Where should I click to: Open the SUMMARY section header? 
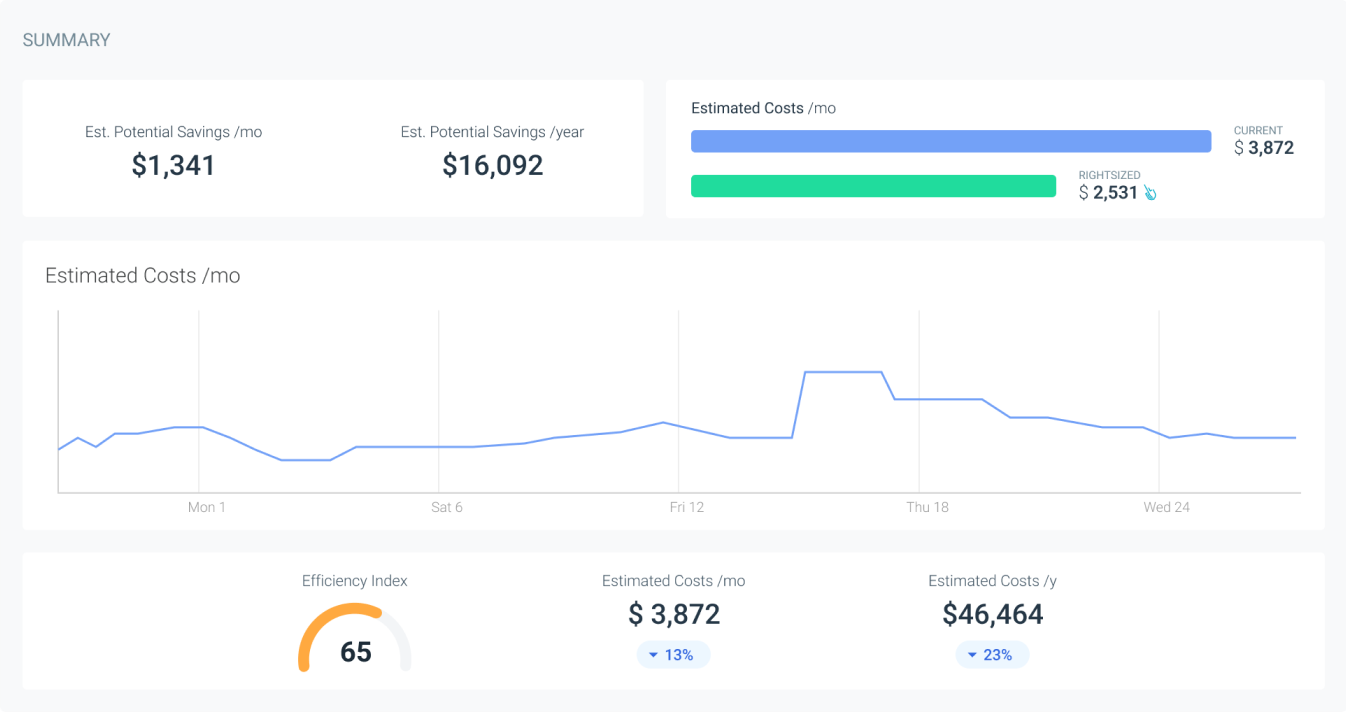[x=65, y=39]
